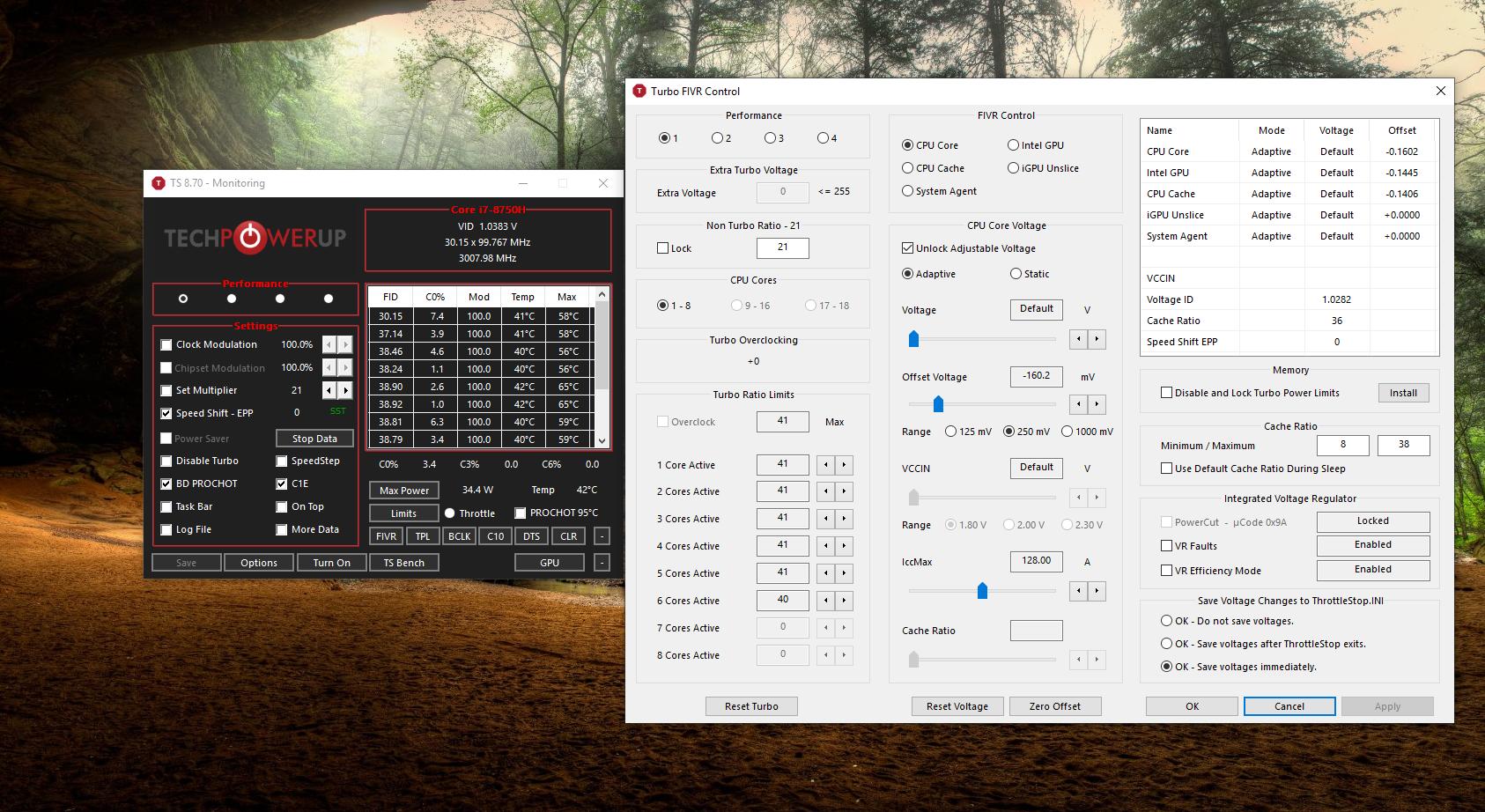Screen dimensions: 1485x812
Task: Tick the On Top checkbox
Action: (x=282, y=507)
